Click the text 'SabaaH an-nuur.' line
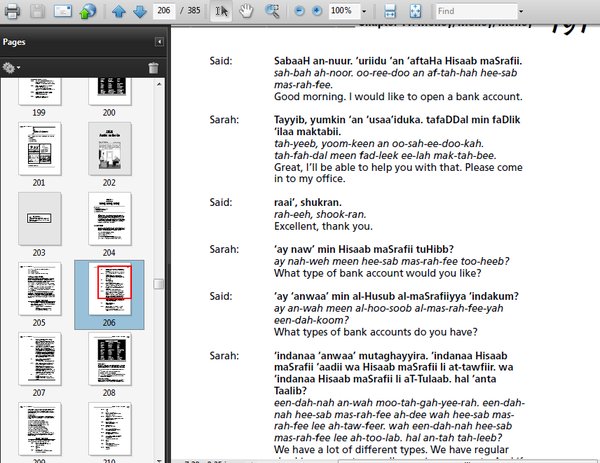600x463 pixels. [x=398, y=61]
